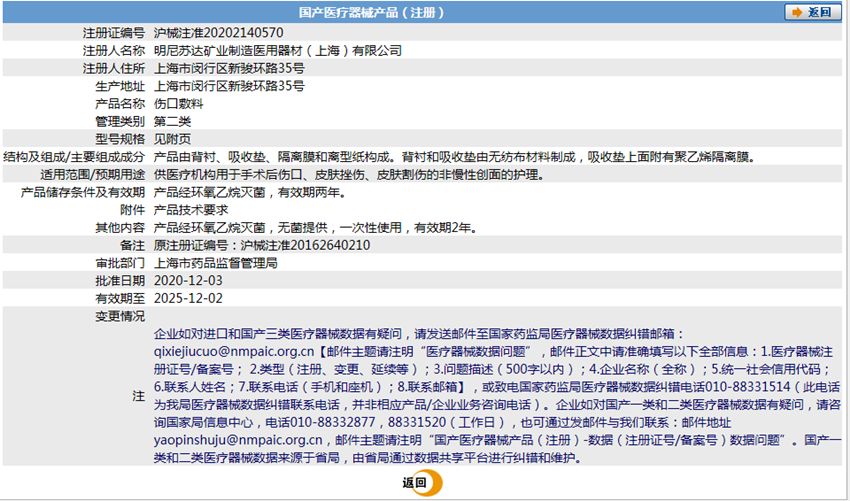850x501 pixels.
Task: Click the email qixiejiucuo@nmpaic.org.cn
Action: click(x=234, y=351)
